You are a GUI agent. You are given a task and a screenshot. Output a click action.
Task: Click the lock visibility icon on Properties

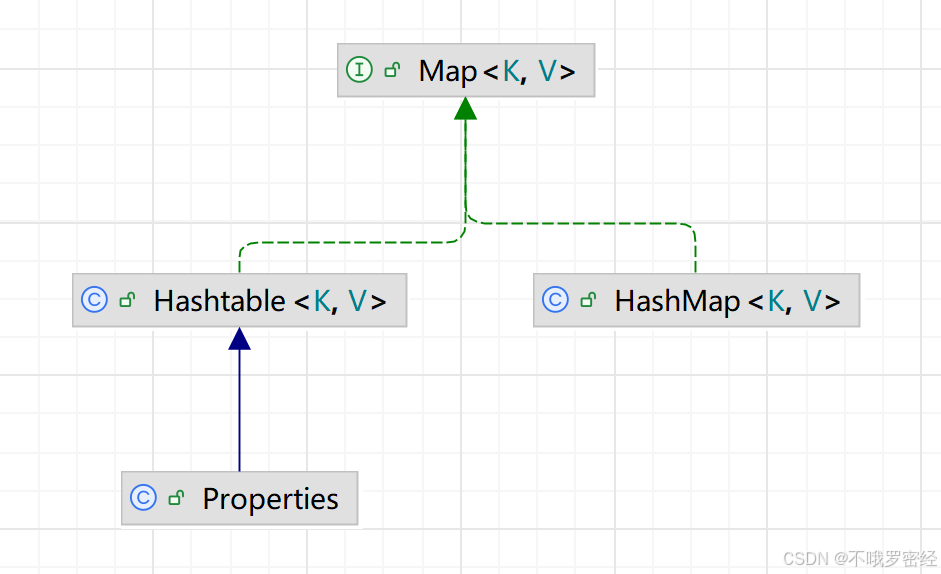176,498
